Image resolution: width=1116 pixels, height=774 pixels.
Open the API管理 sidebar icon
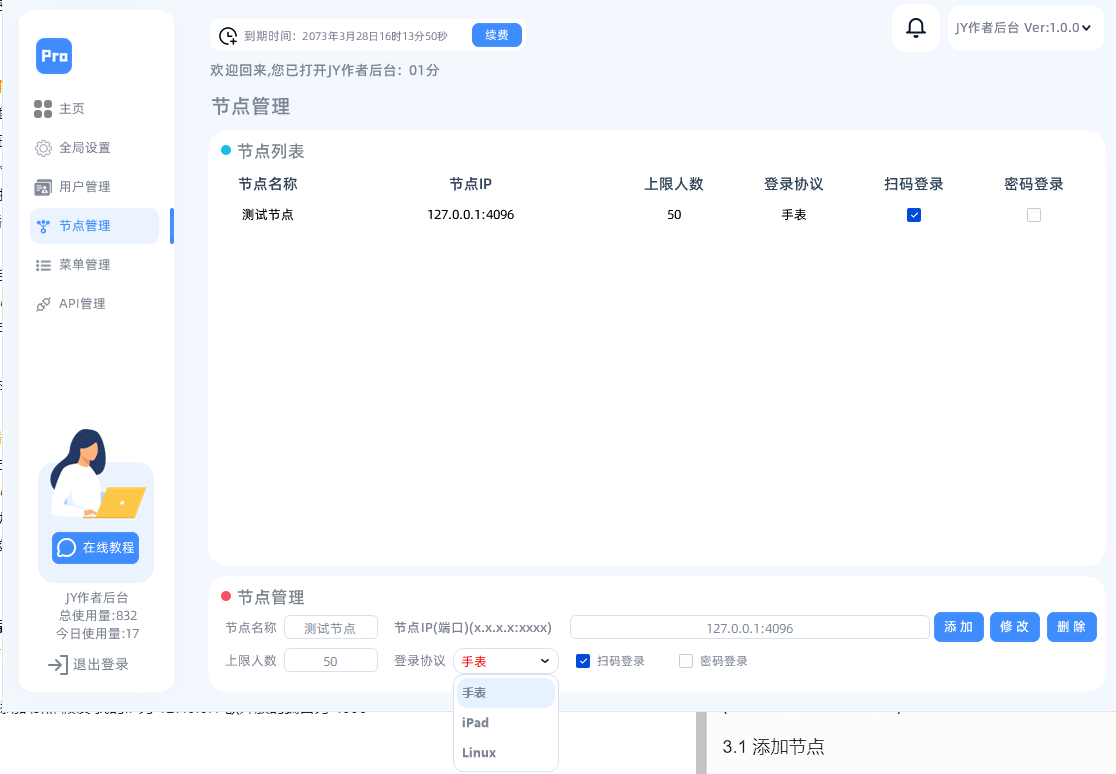pyautogui.click(x=42, y=304)
